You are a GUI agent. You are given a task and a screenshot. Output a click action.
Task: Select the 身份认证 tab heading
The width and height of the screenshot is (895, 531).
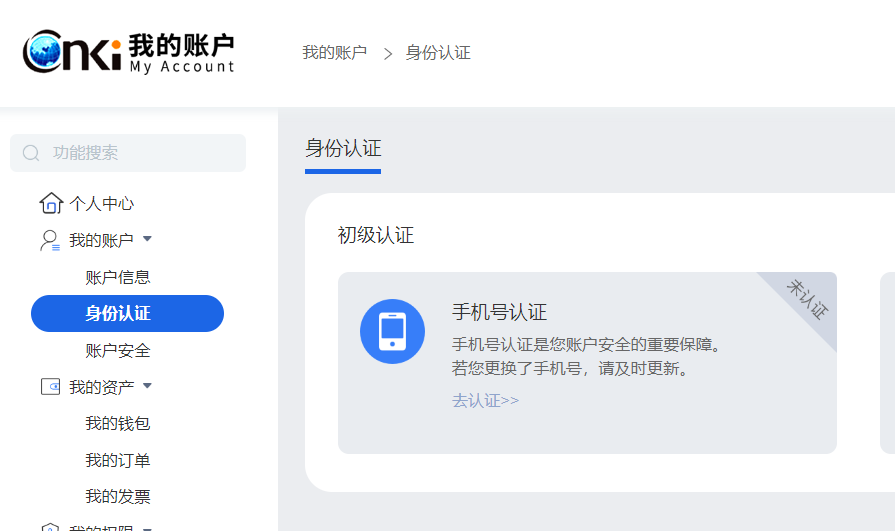[x=343, y=149]
